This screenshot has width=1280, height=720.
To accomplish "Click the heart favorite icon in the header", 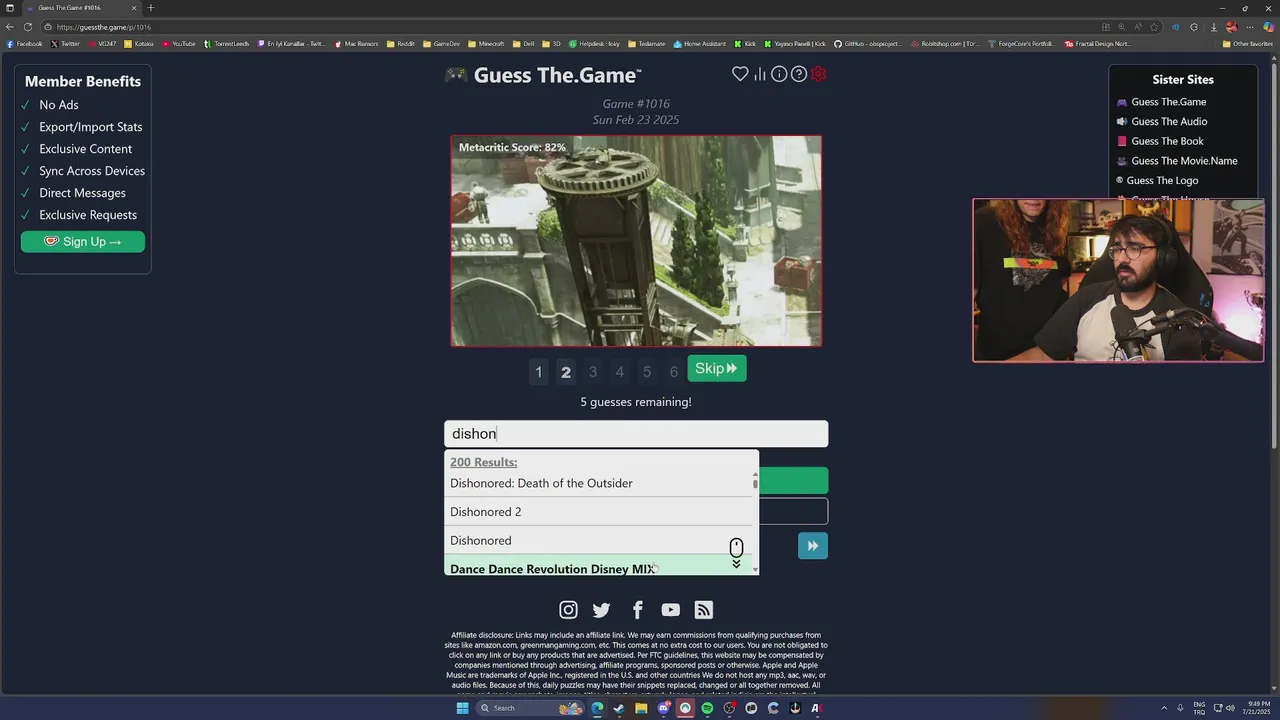I will point(740,74).
